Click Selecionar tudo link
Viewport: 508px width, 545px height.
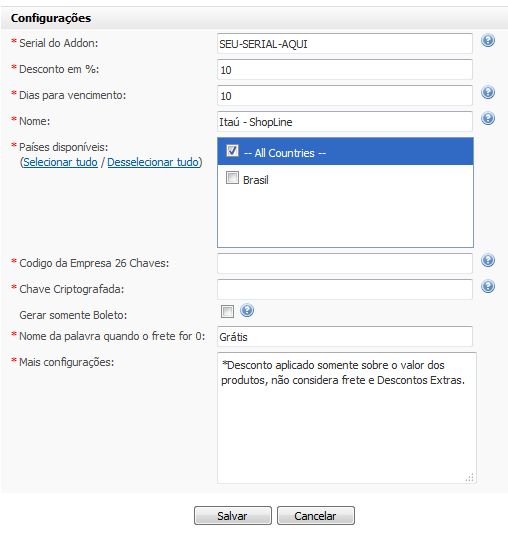[x=60, y=162]
